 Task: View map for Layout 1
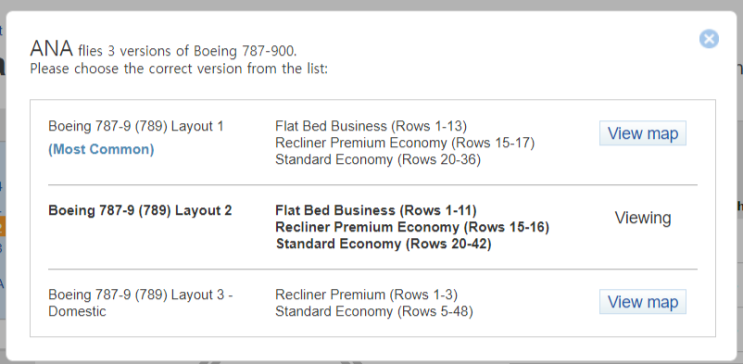coord(643,133)
